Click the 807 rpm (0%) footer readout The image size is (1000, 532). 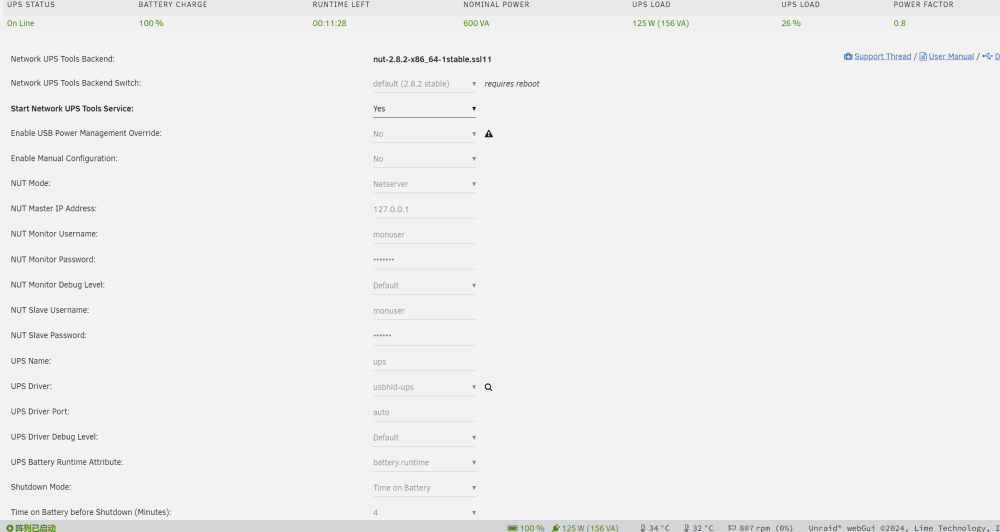pos(766,528)
